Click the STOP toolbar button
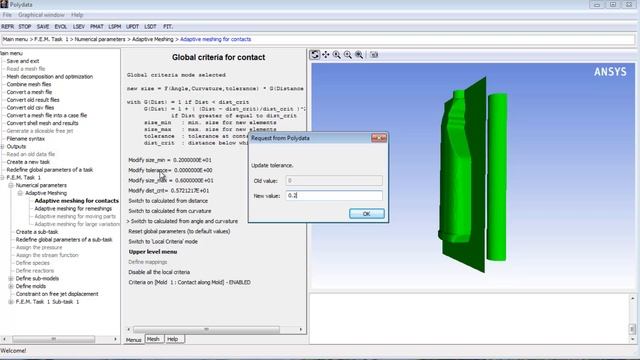This screenshot has height=360, width=640. (x=24, y=27)
